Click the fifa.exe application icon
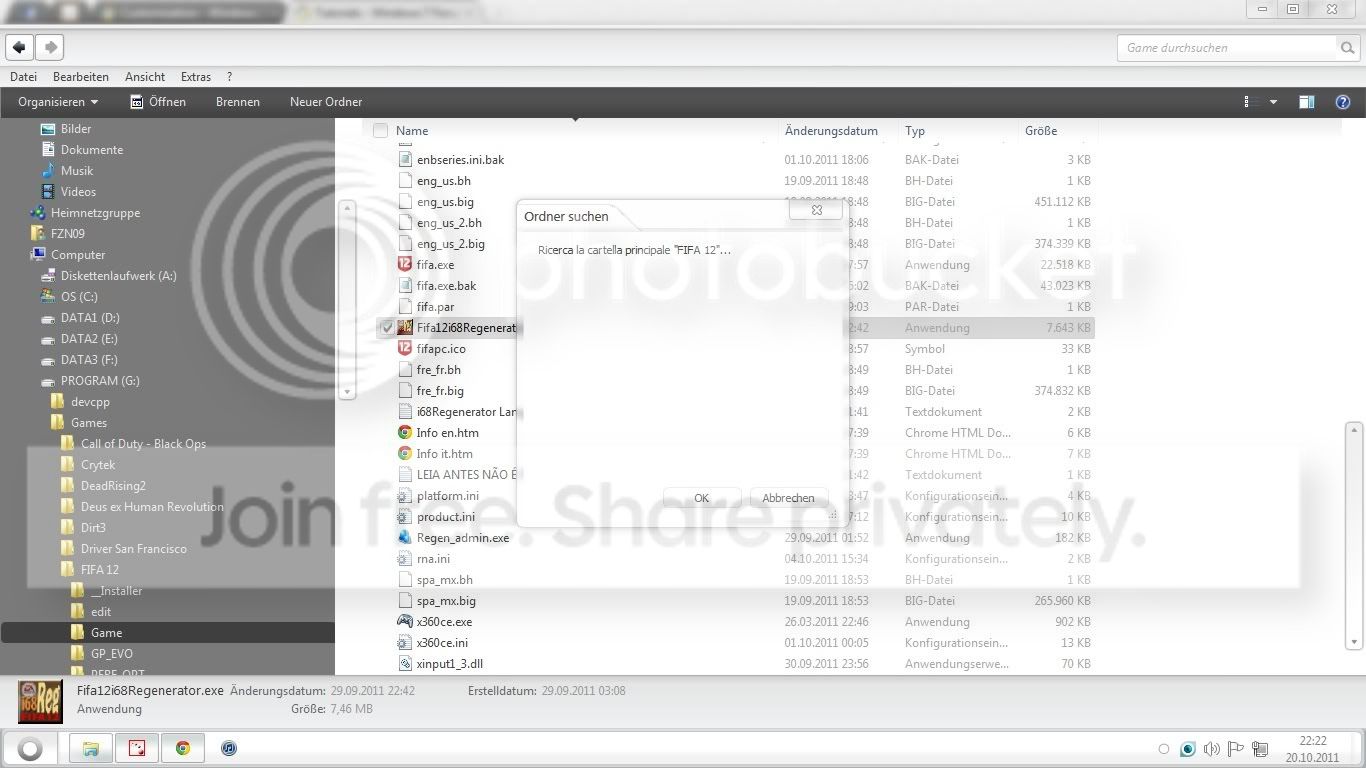Image resolution: width=1366 pixels, height=768 pixels. tap(405, 265)
